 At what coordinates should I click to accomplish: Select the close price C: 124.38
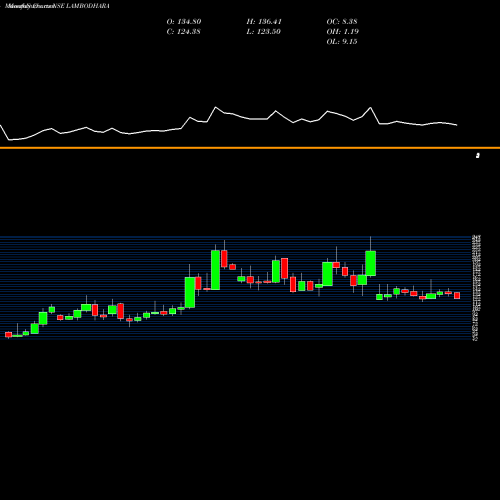pyautogui.click(x=183, y=32)
